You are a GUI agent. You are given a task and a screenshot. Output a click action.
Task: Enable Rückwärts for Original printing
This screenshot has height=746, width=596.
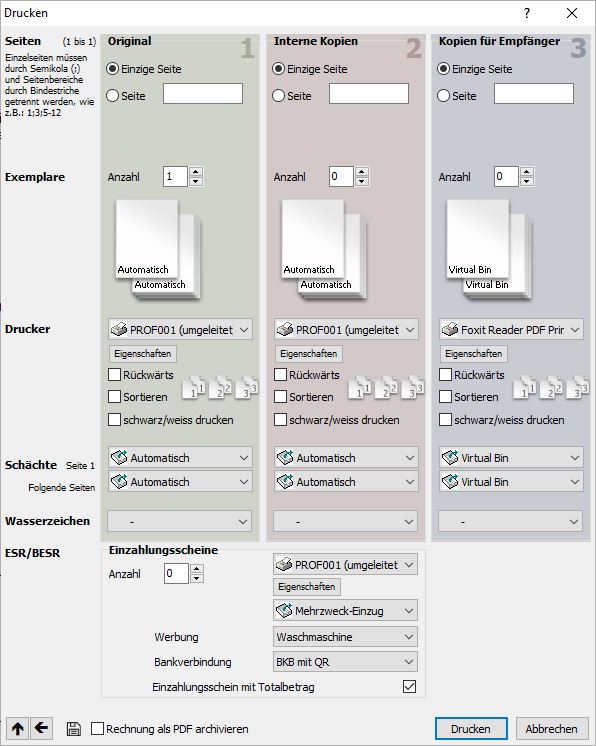pyautogui.click(x=115, y=374)
